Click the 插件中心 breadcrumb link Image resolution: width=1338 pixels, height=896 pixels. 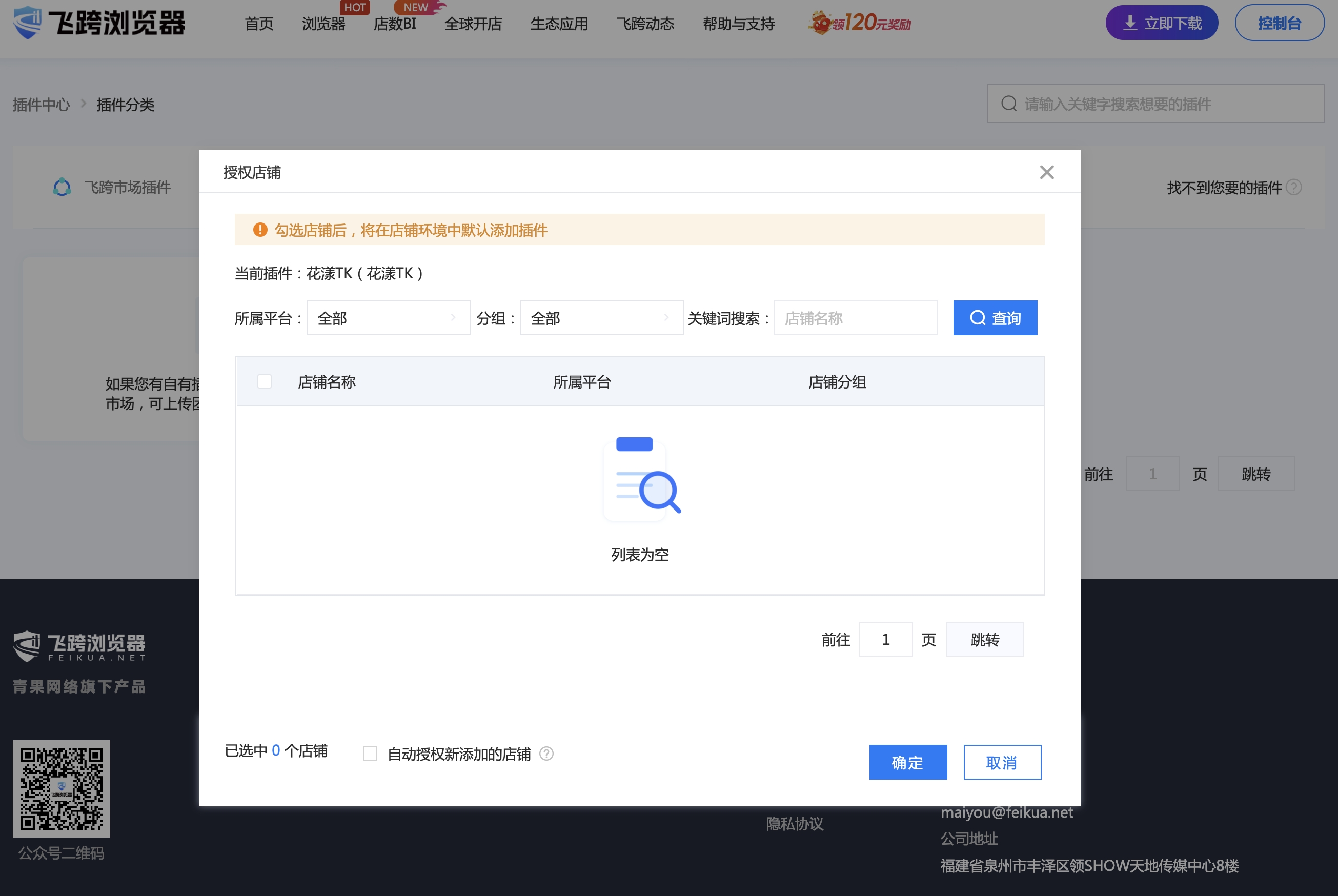[x=41, y=104]
